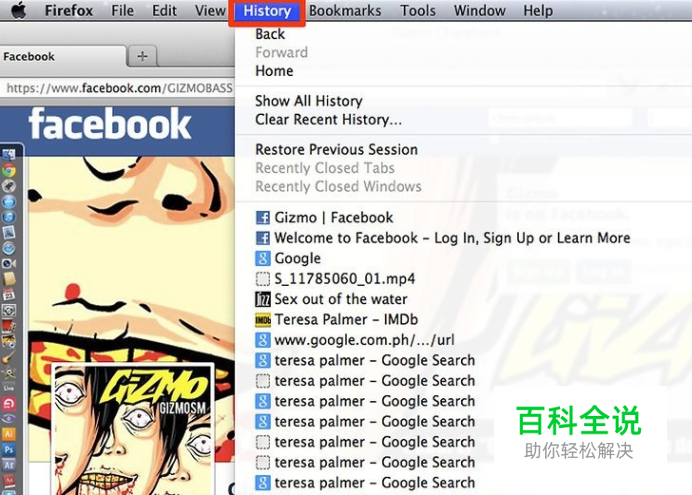Open GarageBand guitar icon in dock
Viewport: 692px width, 495px height.
9,357
